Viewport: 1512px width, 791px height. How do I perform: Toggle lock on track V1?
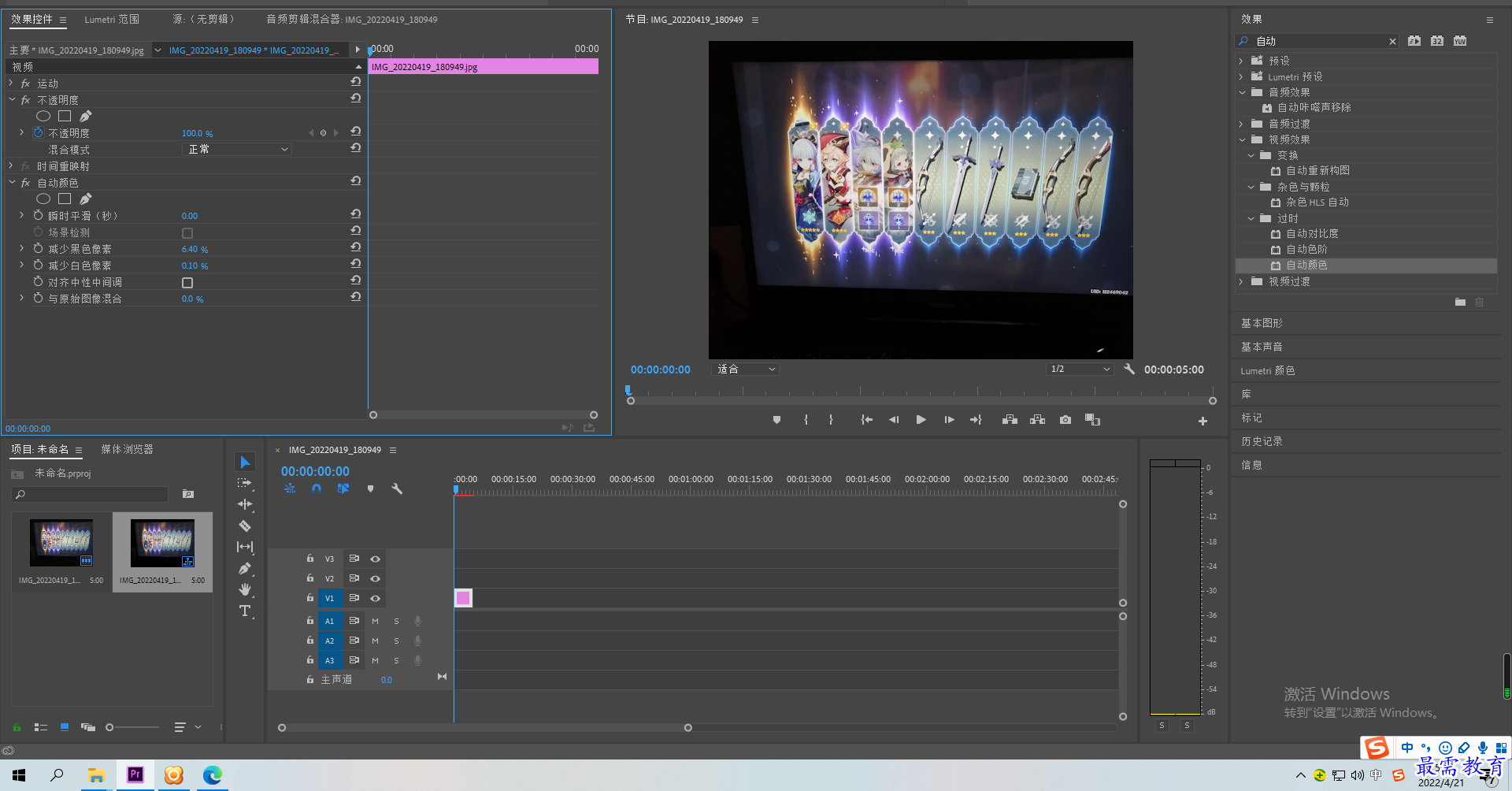point(310,598)
